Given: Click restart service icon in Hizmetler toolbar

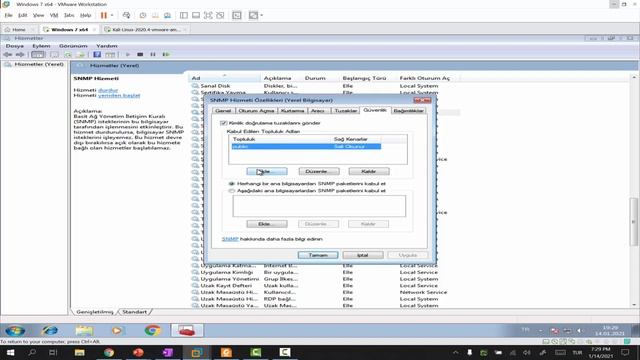Looking at the screenshot, I should tap(166, 54).
